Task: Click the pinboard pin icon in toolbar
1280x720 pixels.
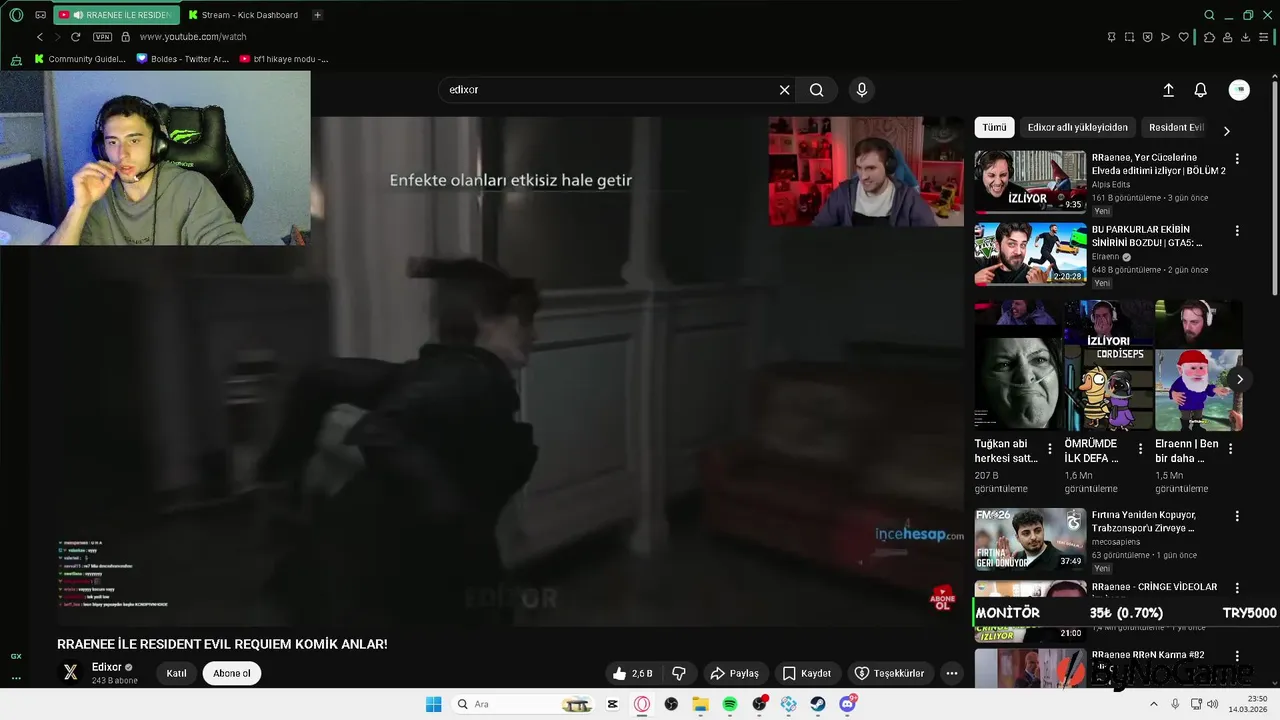Action: pyautogui.click(x=1111, y=37)
